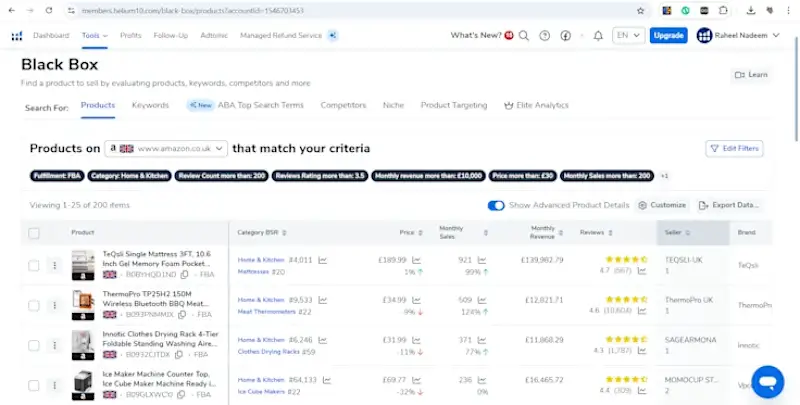Bookmark this page with star icon
Image resolution: width=800 pixels, height=405 pixels.
pos(641,11)
